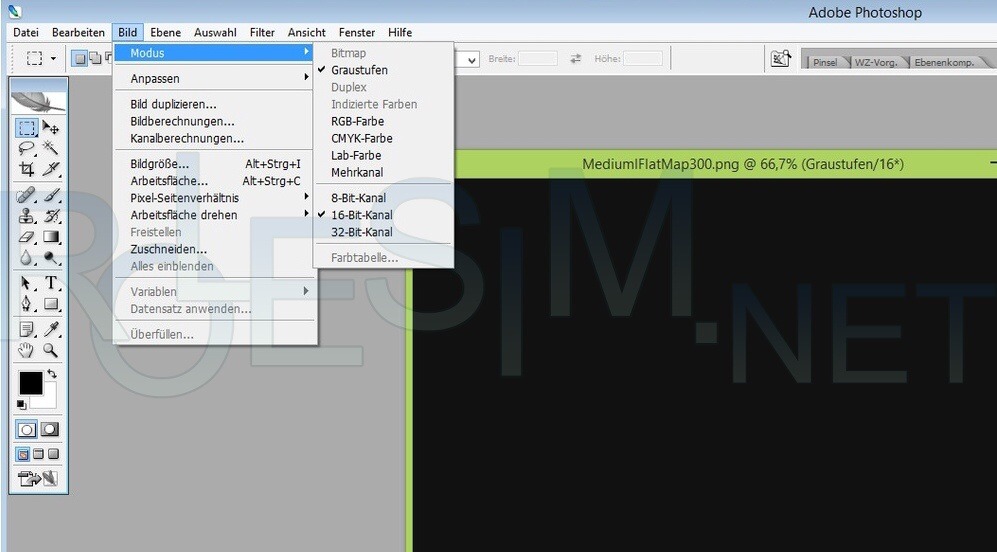Image resolution: width=997 pixels, height=552 pixels.
Task: Switch to the Pinsel palette tab
Action: coord(825,62)
